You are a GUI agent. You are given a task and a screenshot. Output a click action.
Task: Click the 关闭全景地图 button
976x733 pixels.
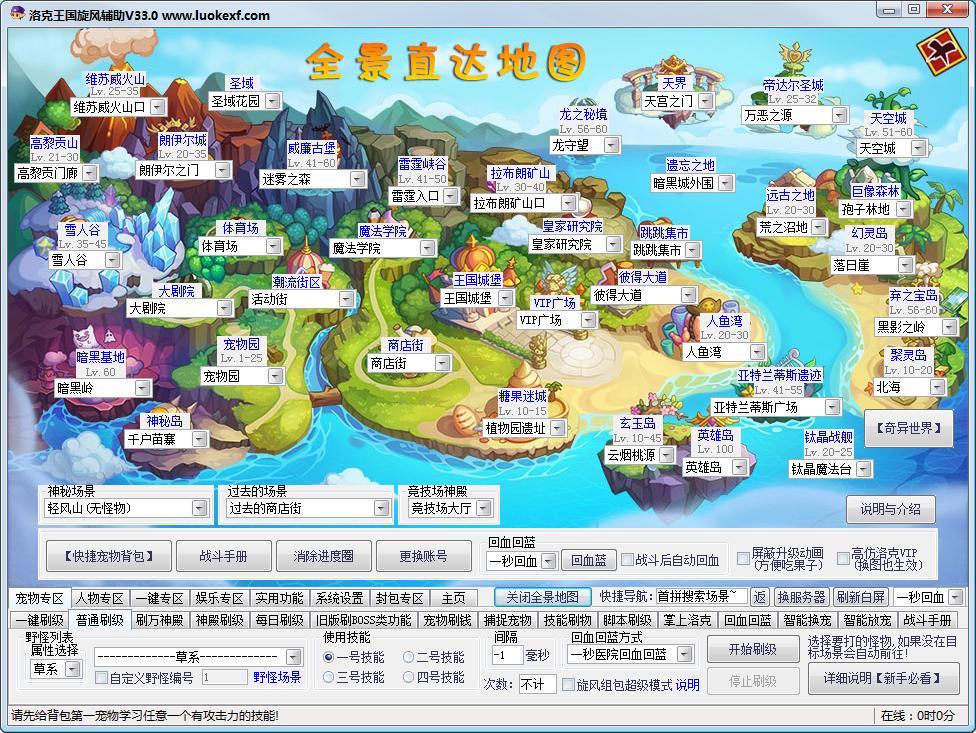(x=542, y=597)
